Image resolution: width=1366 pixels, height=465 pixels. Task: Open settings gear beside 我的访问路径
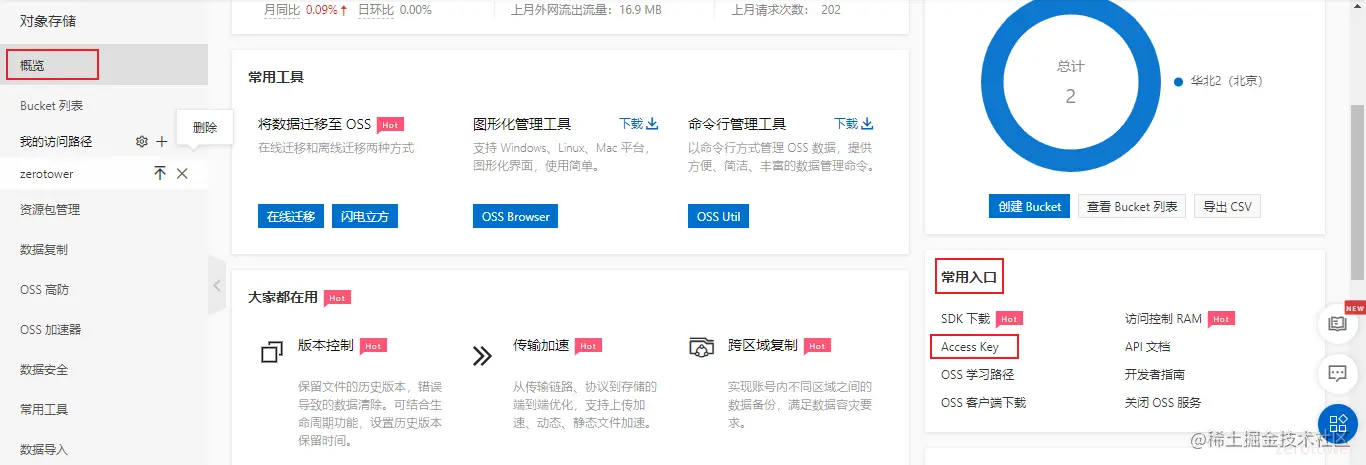tap(142, 142)
